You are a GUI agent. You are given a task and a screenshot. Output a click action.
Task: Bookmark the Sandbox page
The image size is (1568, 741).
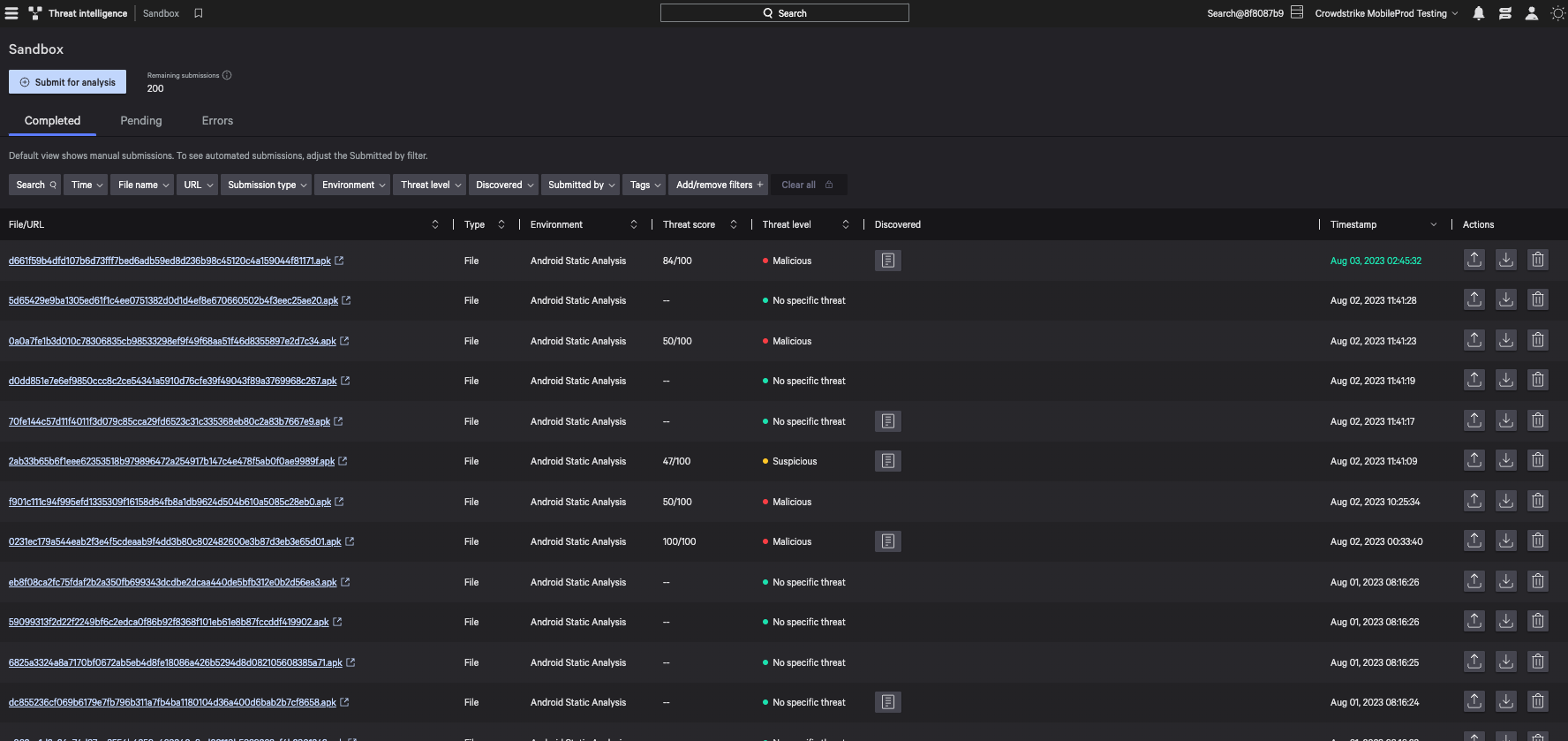199,13
